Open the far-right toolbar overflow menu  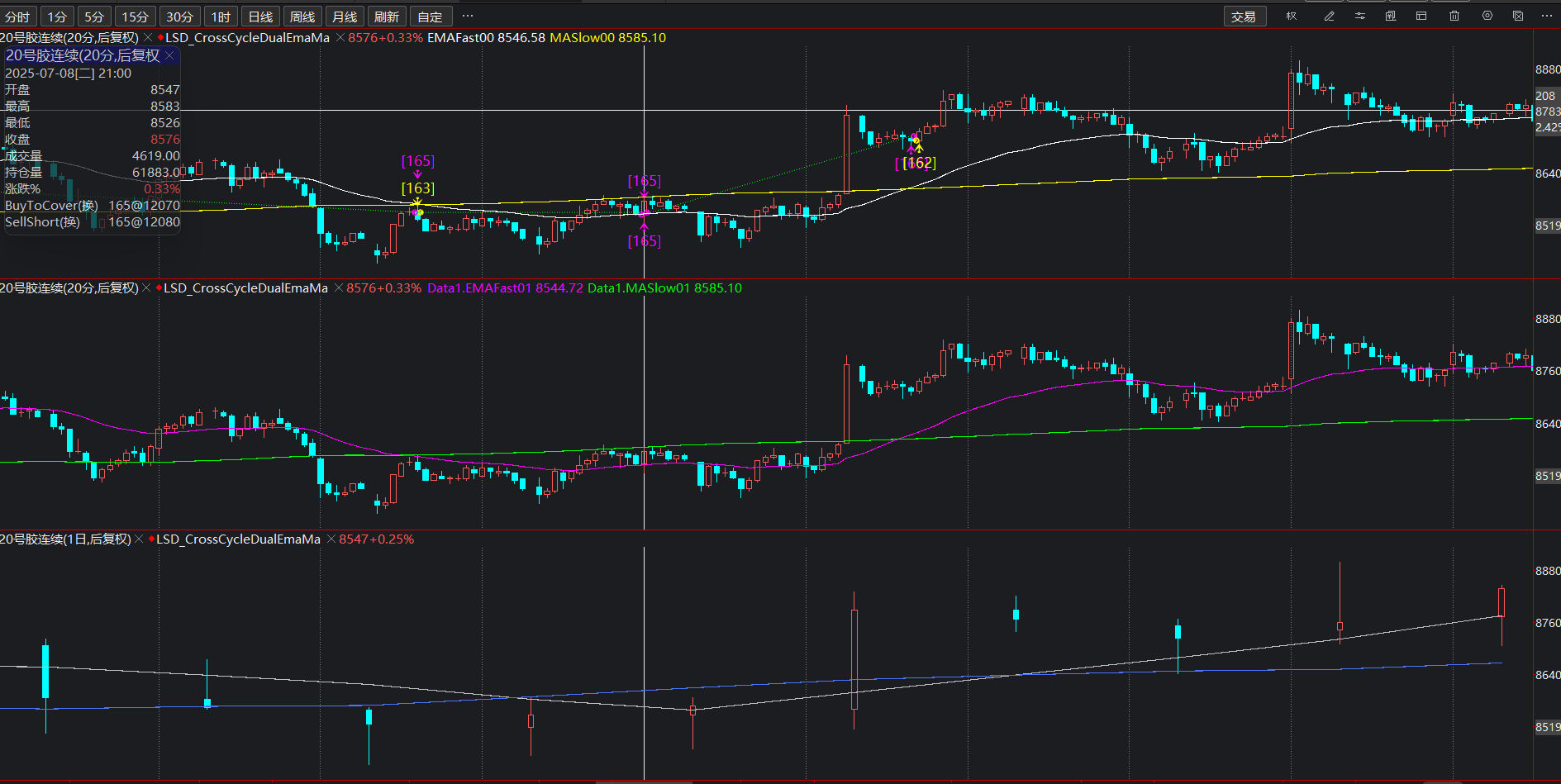[x=1547, y=17]
